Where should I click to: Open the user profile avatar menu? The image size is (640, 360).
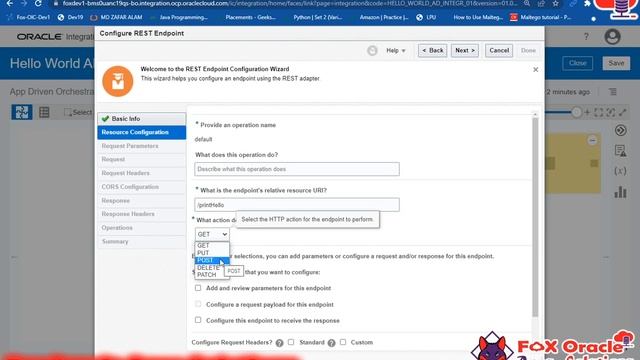pos(612,37)
